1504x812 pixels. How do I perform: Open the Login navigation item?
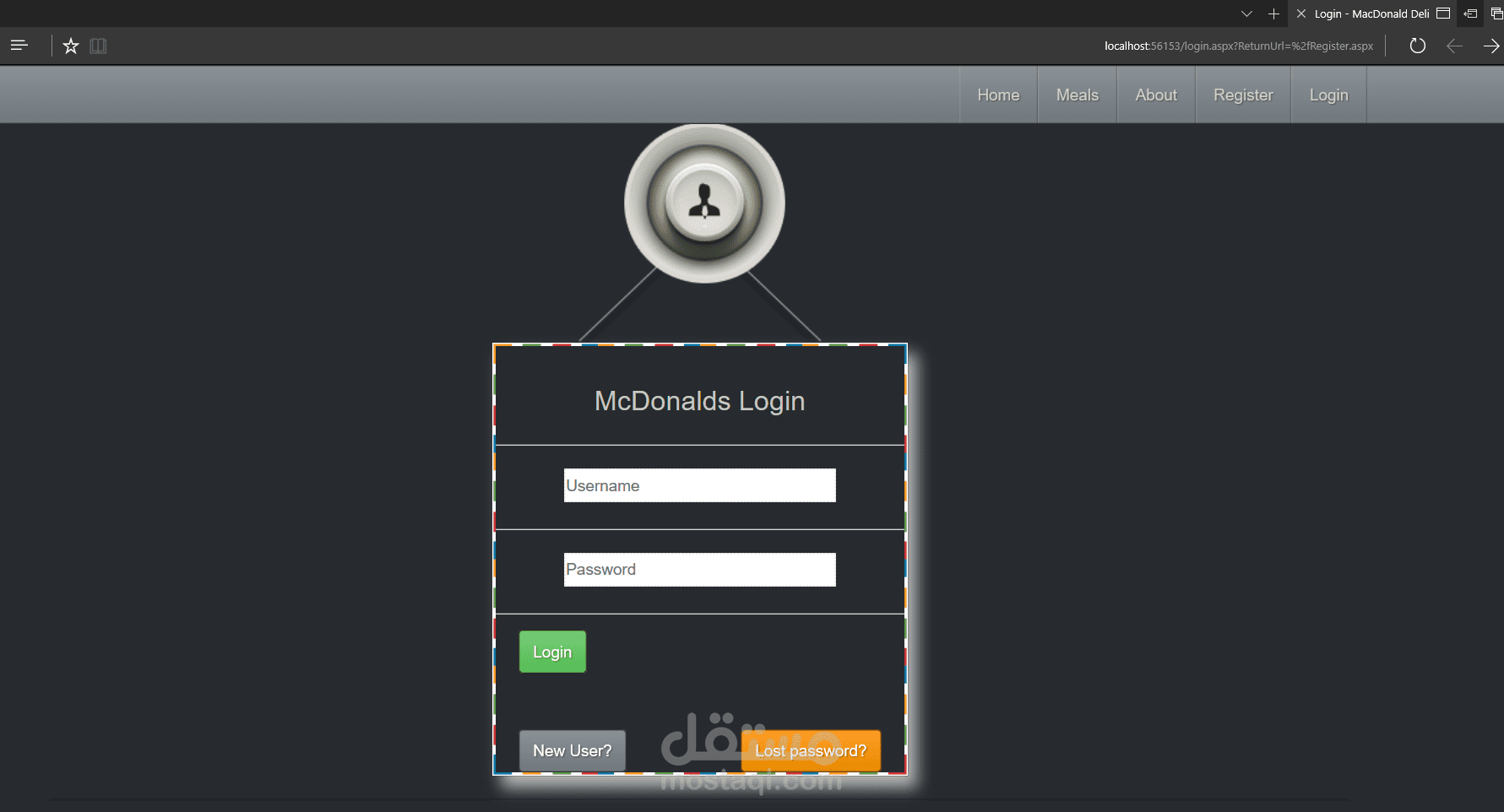(1328, 95)
